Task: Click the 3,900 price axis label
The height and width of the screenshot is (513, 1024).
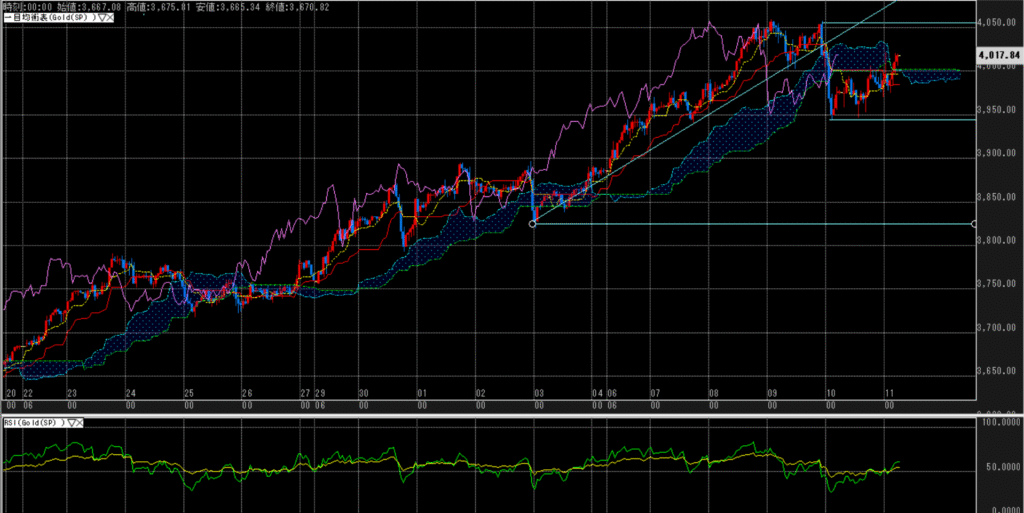Action: point(998,153)
